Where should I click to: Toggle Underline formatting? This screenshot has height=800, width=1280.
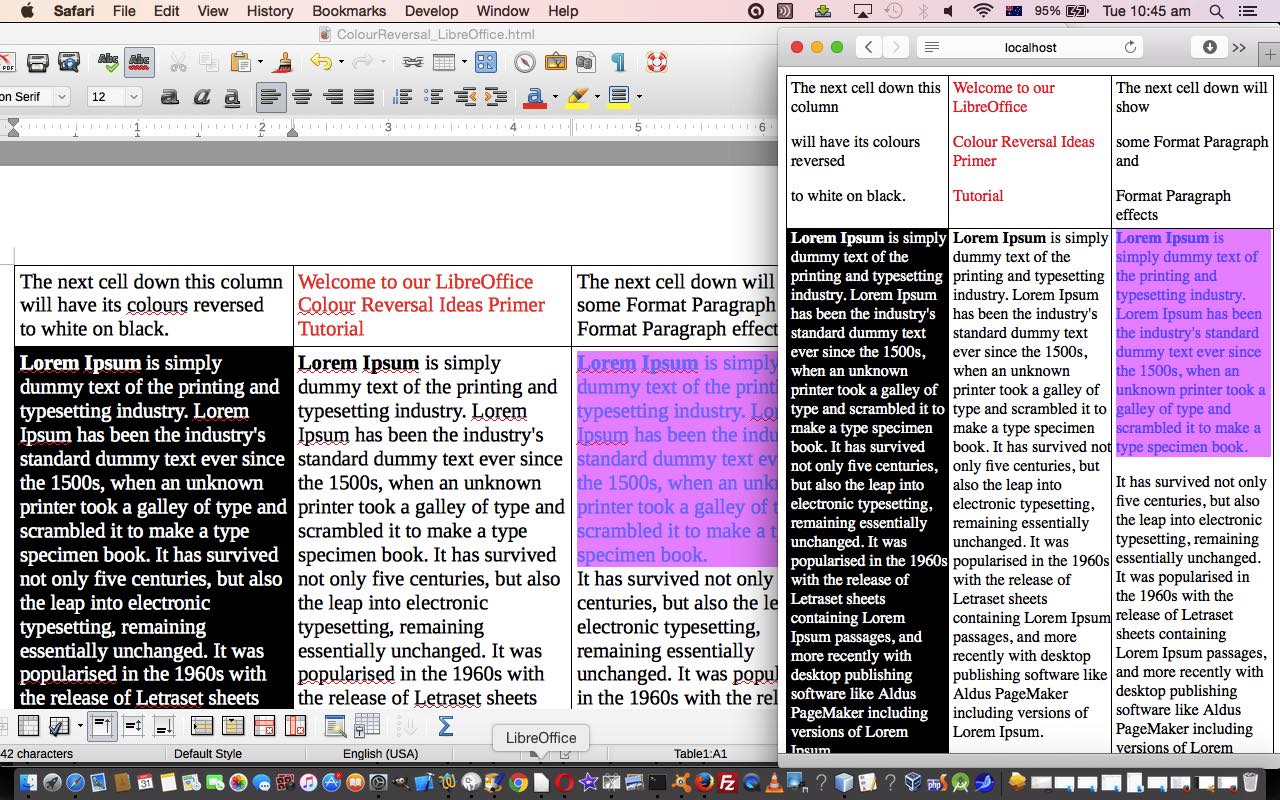[232, 97]
